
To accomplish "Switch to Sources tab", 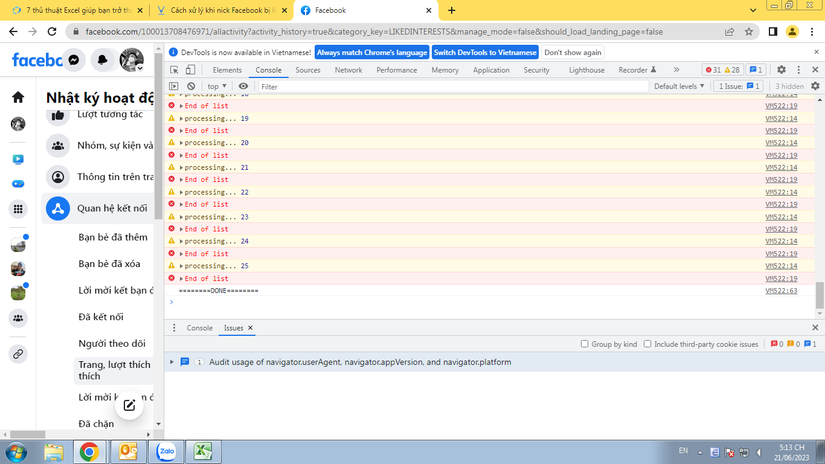I will [x=308, y=70].
